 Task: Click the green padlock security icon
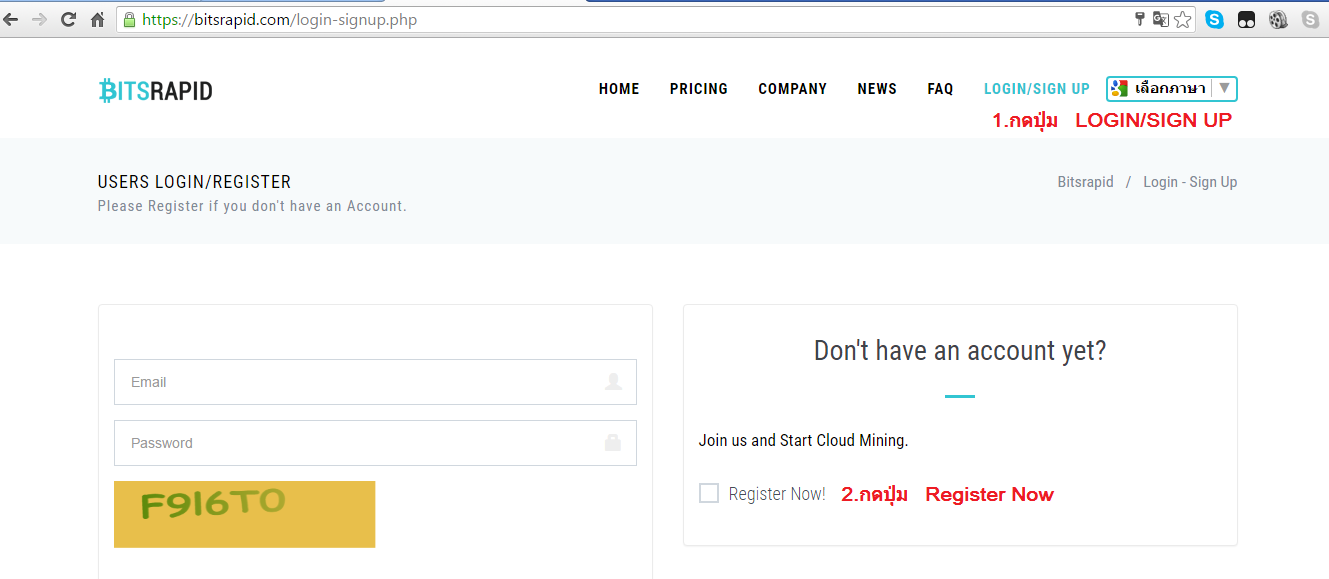click(x=129, y=19)
